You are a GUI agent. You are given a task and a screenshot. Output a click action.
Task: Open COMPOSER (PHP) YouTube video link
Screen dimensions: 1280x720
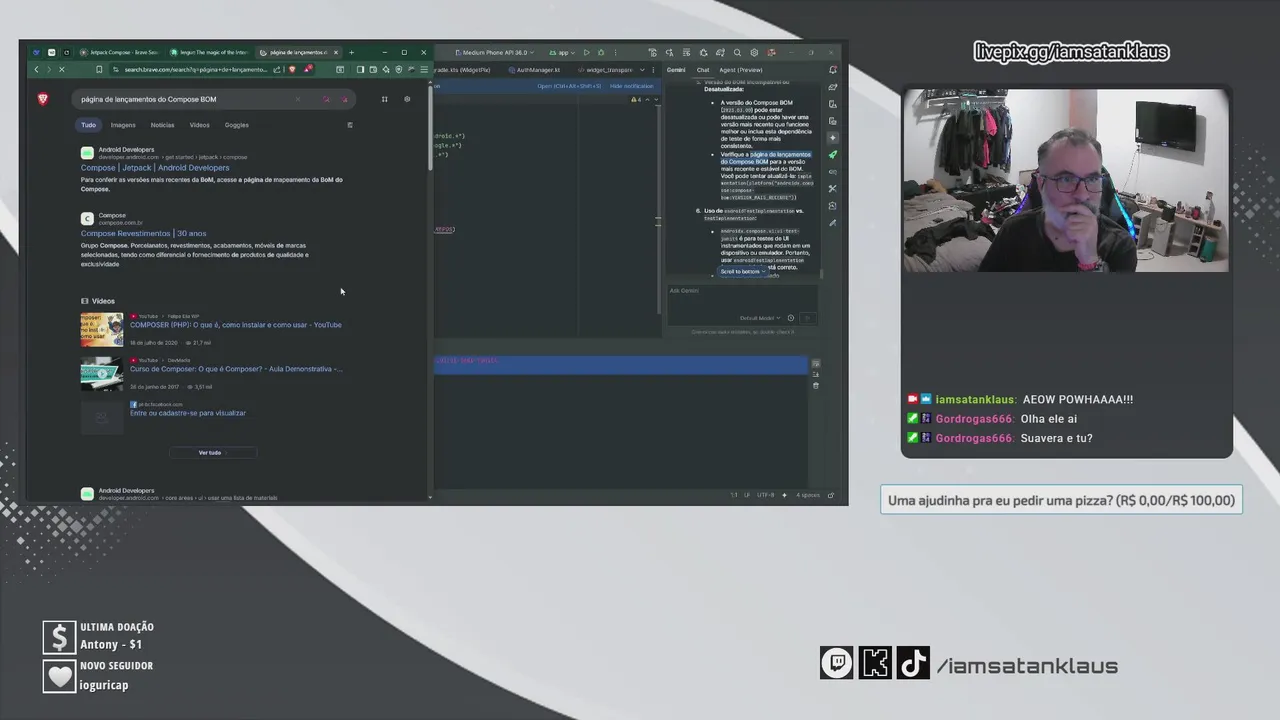(x=236, y=325)
